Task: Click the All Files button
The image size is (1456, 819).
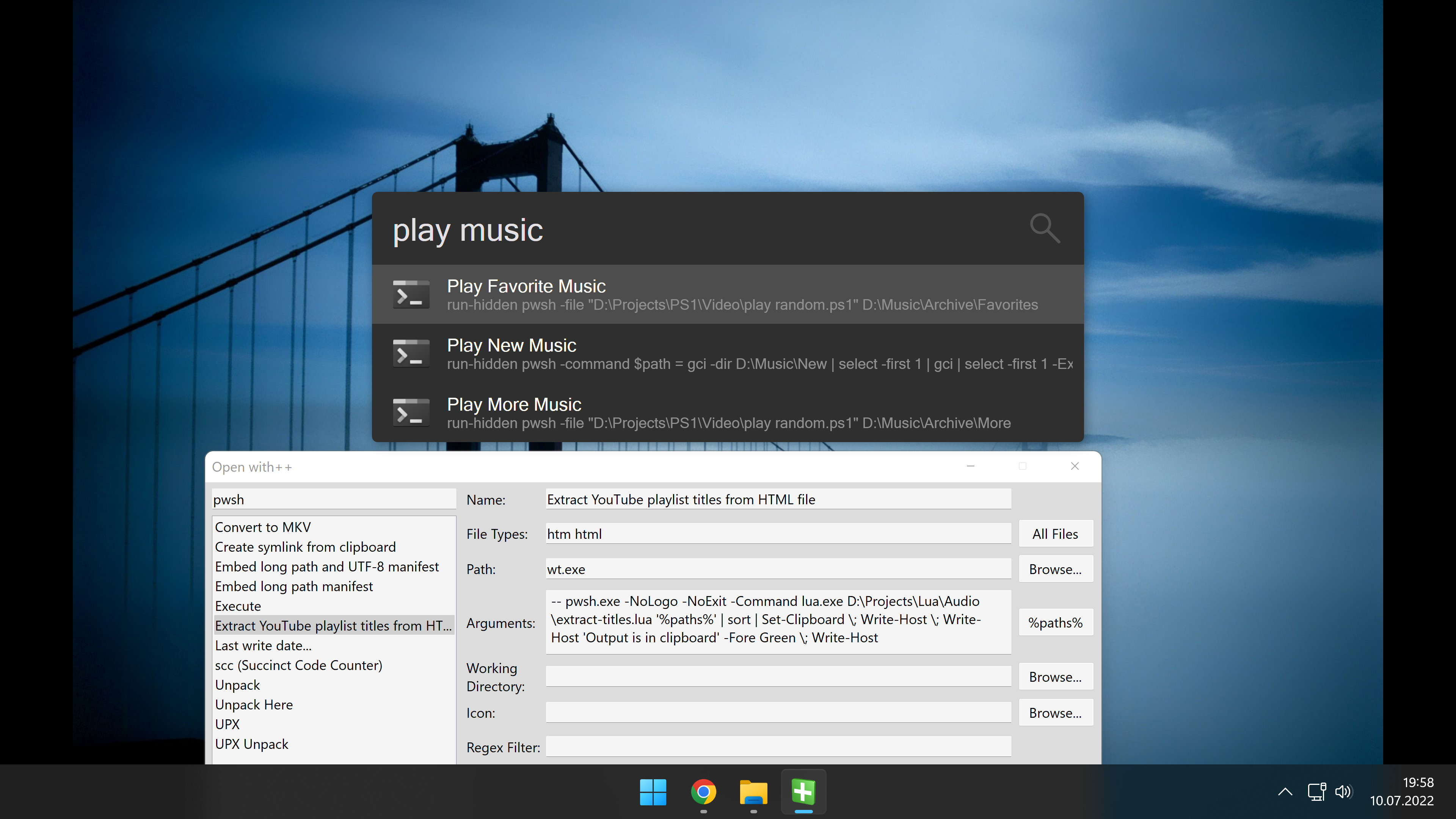Action: (1055, 533)
